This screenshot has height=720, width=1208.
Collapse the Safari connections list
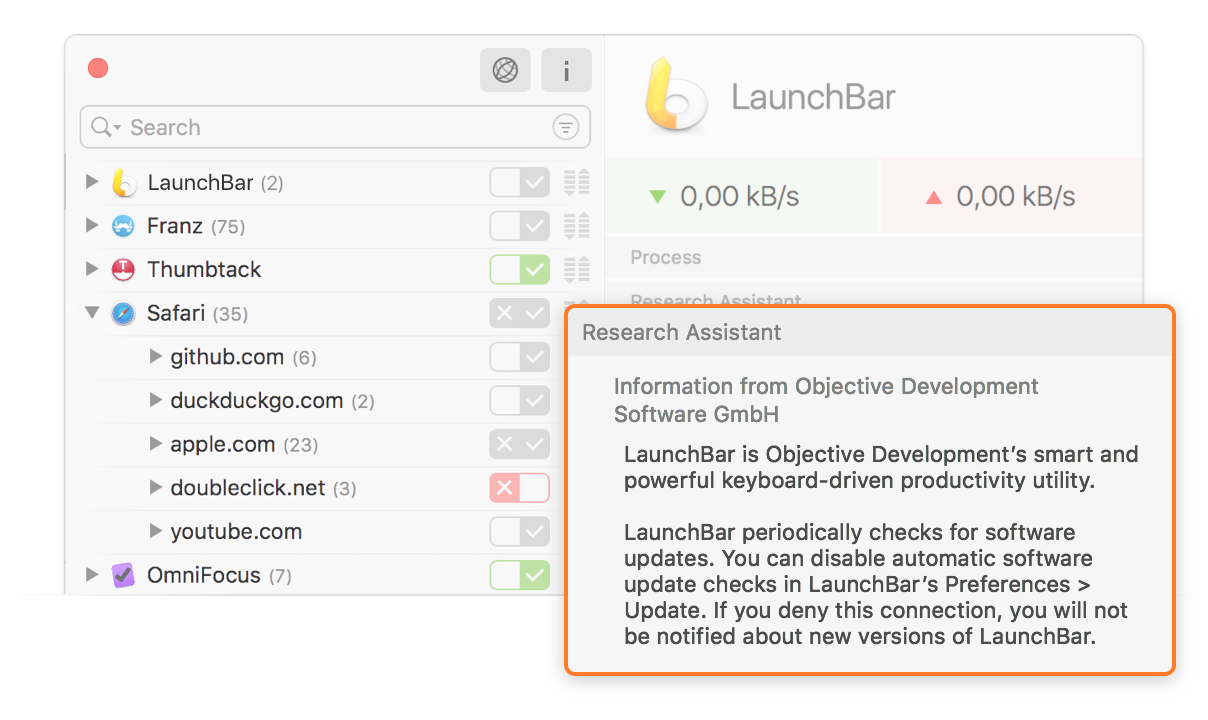pyautogui.click(x=92, y=313)
